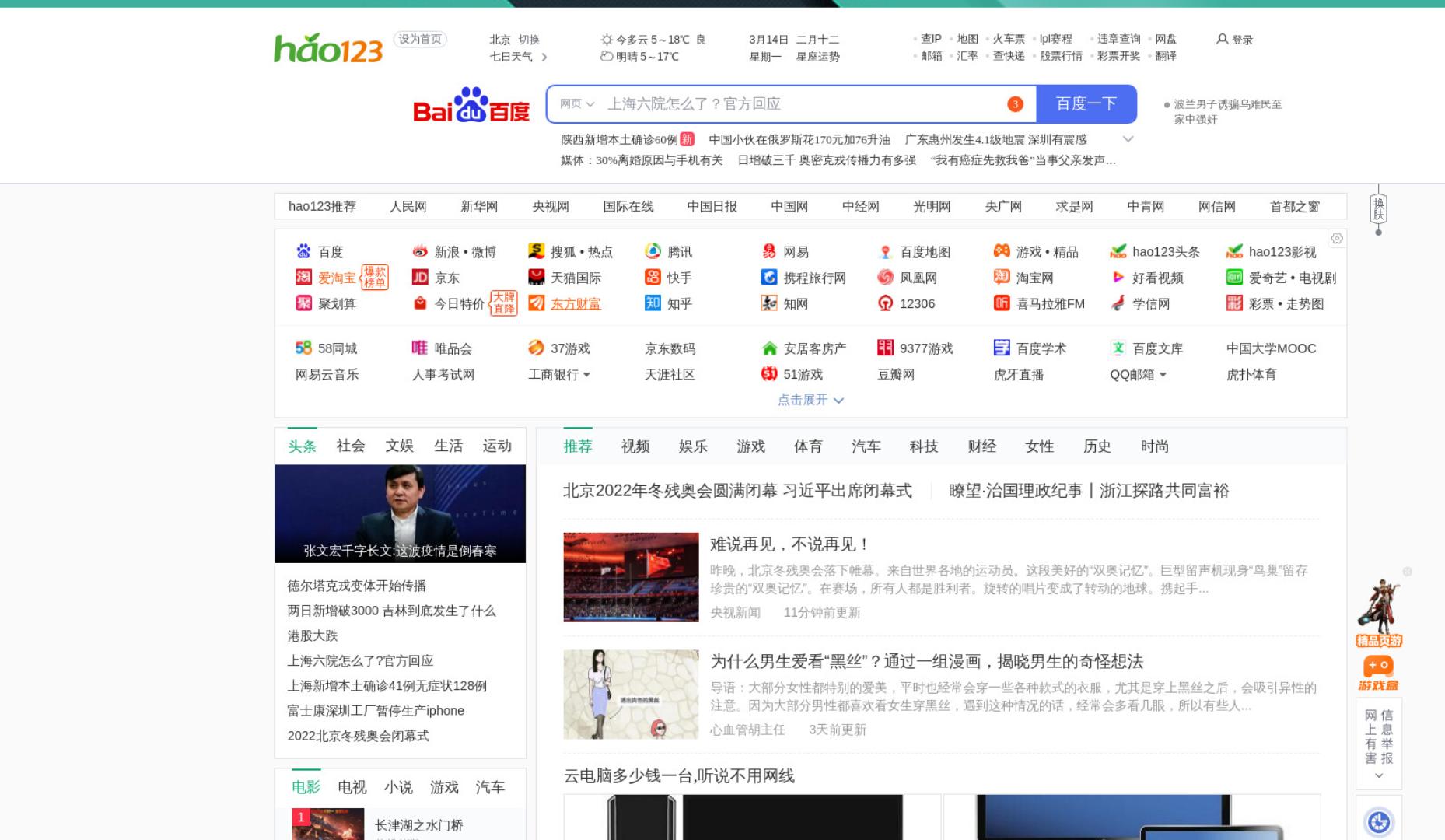Click the 新浪 eye icon
This screenshot has height=840, width=1445.
(x=420, y=251)
